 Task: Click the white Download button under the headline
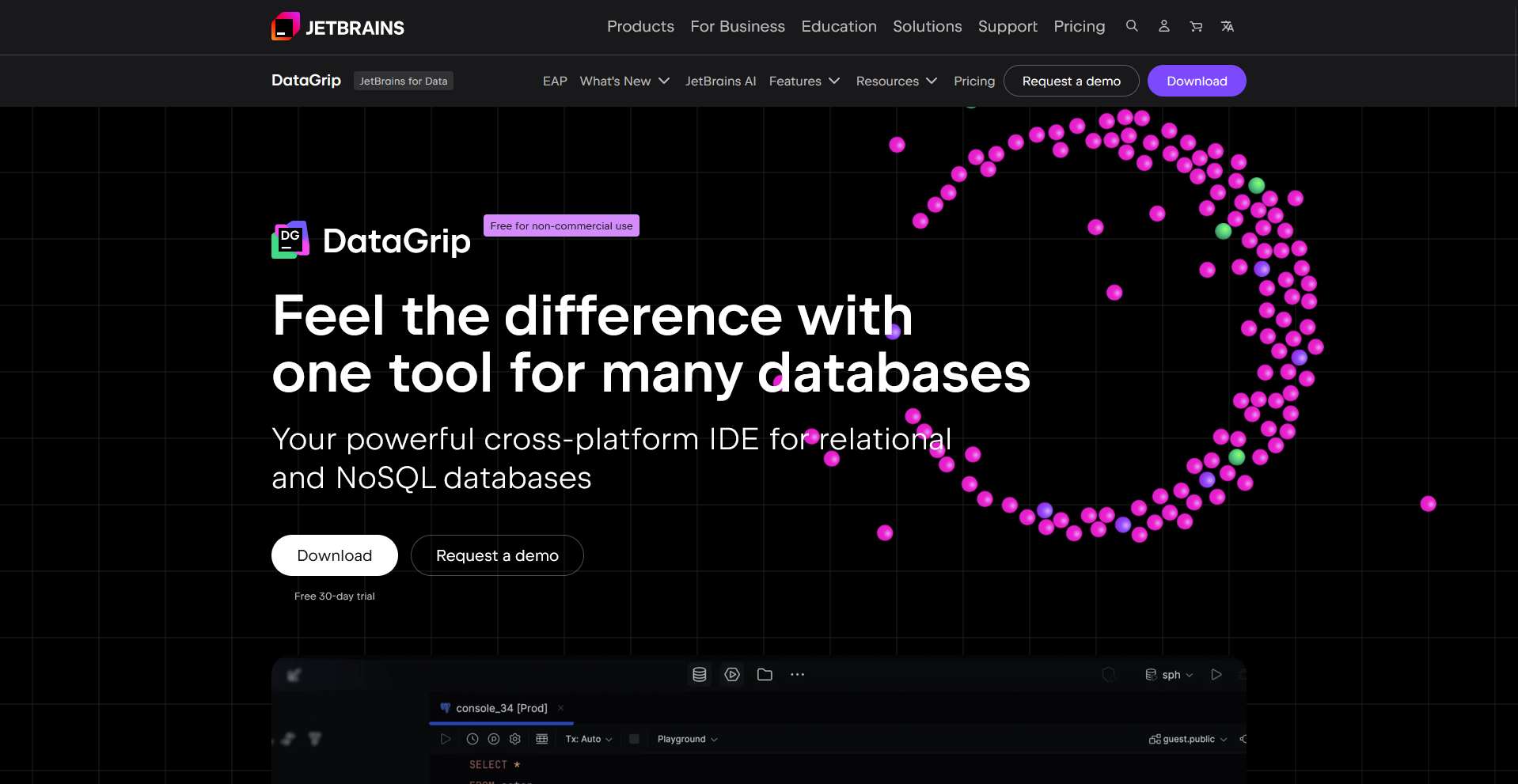click(335, 555)
